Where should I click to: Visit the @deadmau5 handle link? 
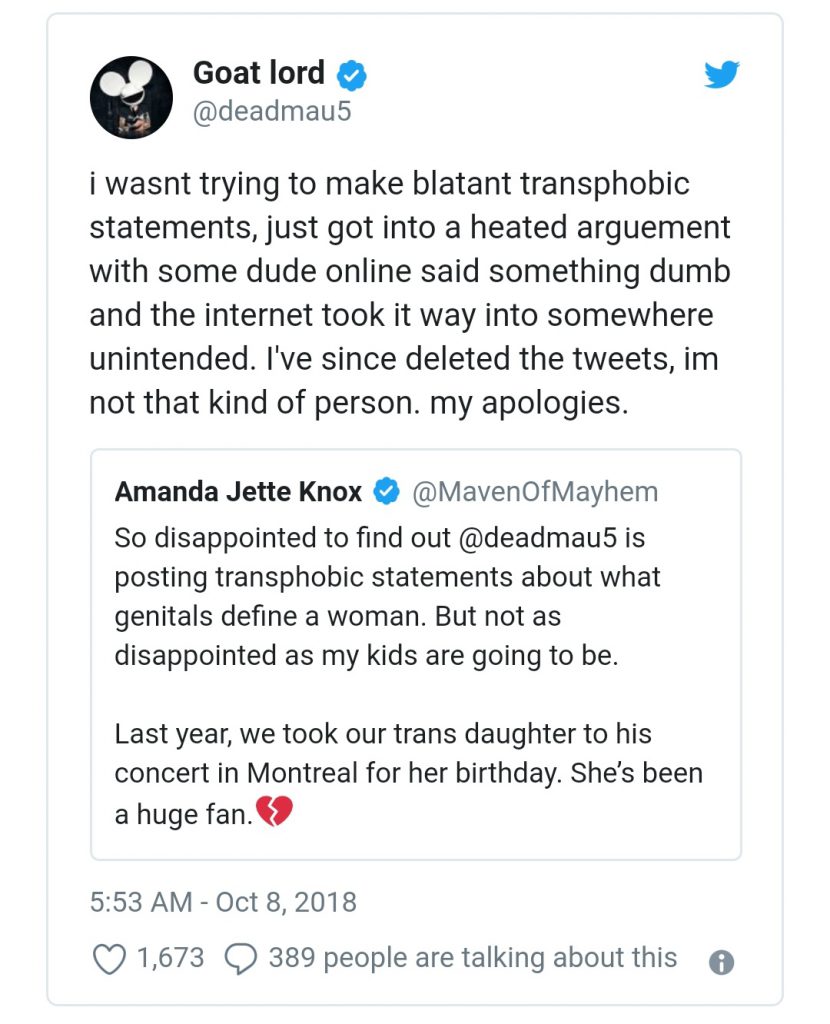pos(272,111)
